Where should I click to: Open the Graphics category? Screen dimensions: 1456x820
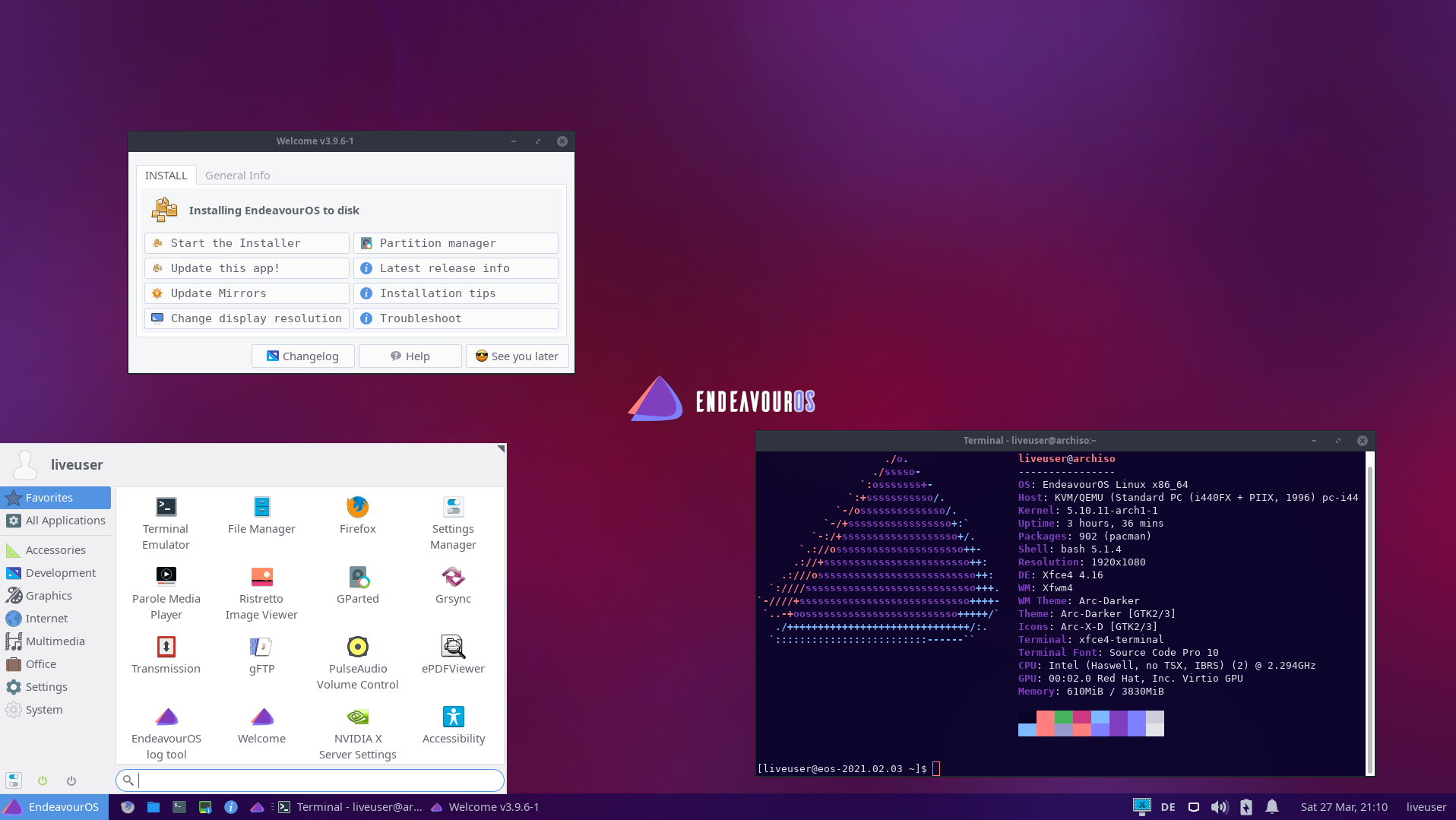coord(56,596)
